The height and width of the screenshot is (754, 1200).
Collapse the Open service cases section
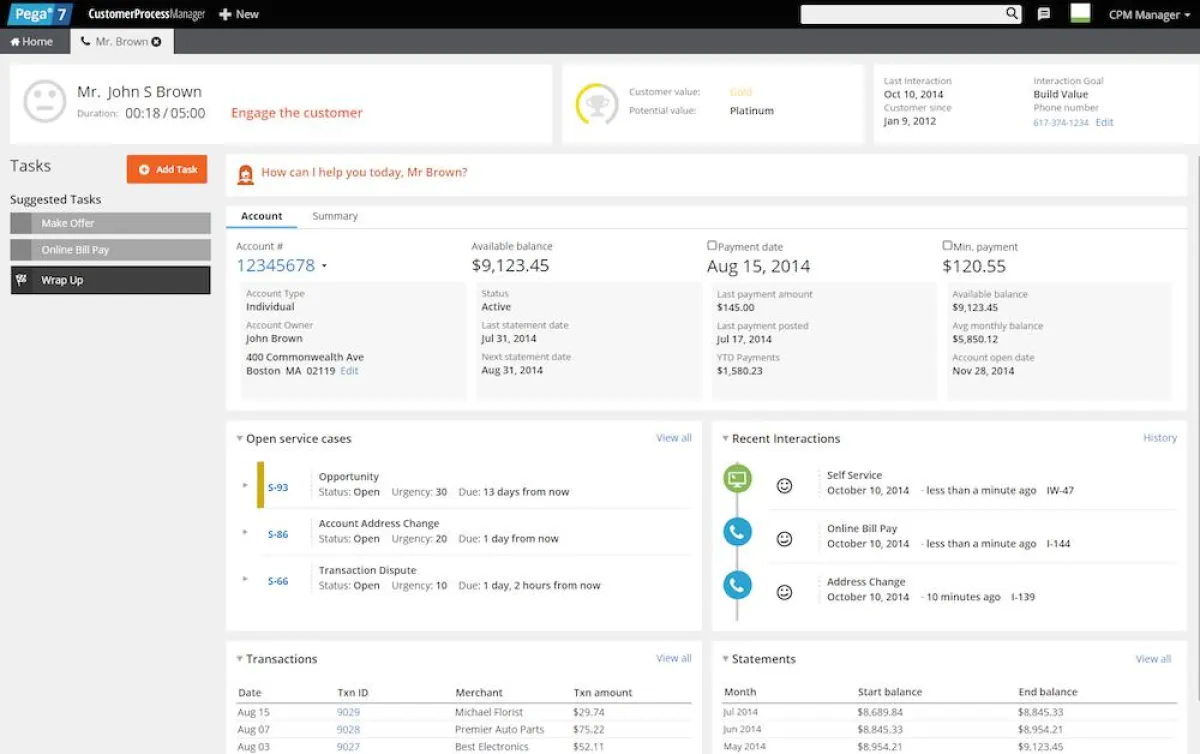pyautogui.click(x=239, y=438)
